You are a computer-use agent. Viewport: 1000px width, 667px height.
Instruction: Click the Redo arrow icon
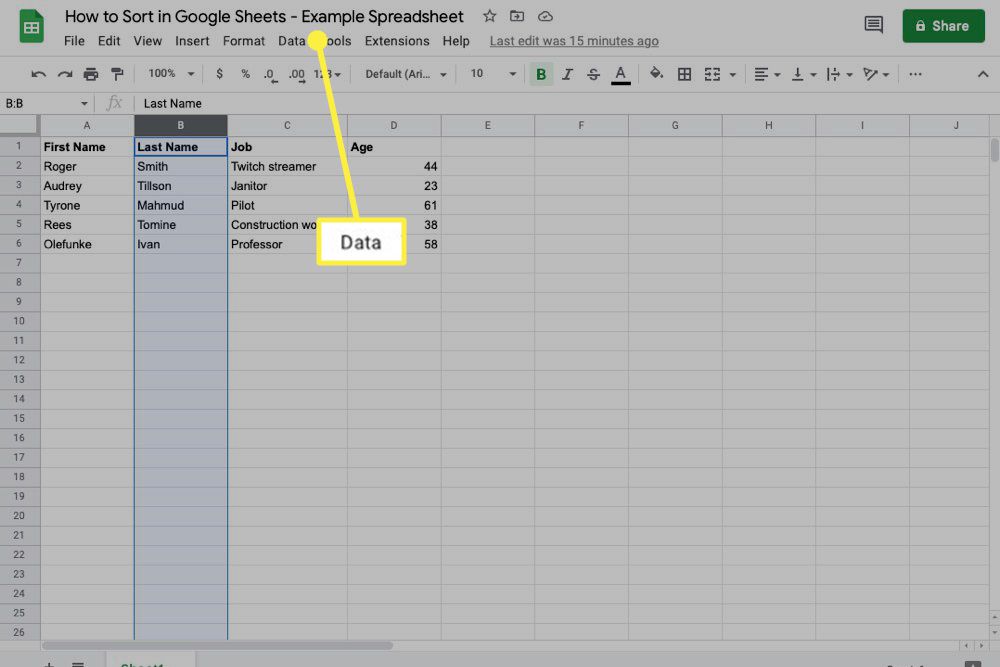64,75
